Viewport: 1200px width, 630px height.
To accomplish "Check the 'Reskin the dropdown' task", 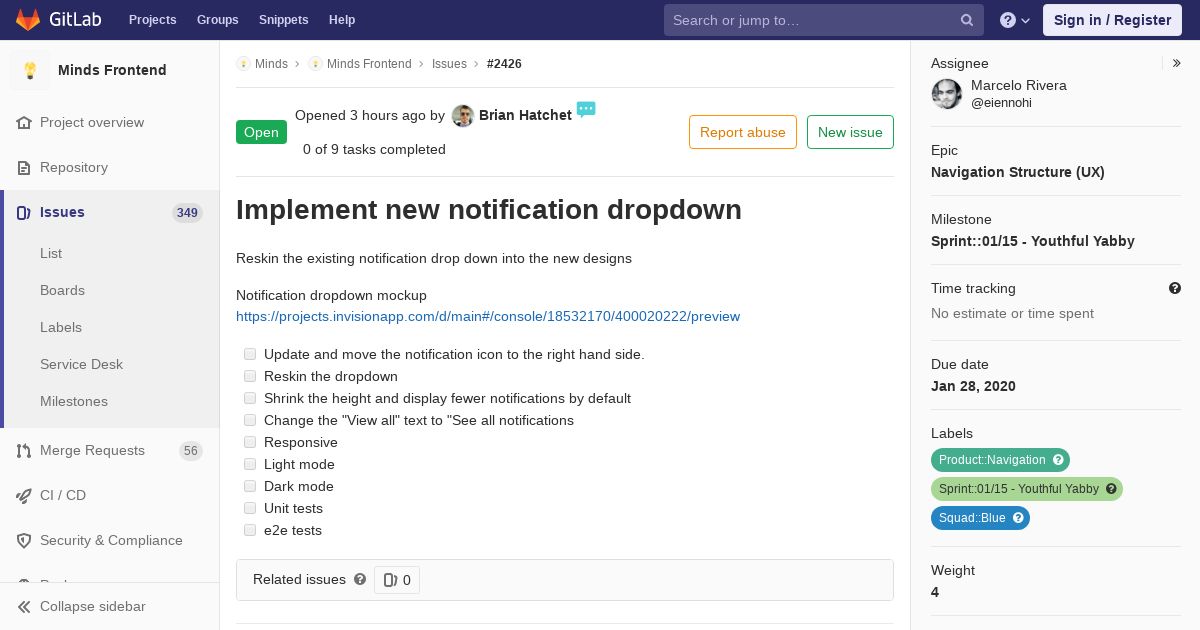I will click(250, 376).
